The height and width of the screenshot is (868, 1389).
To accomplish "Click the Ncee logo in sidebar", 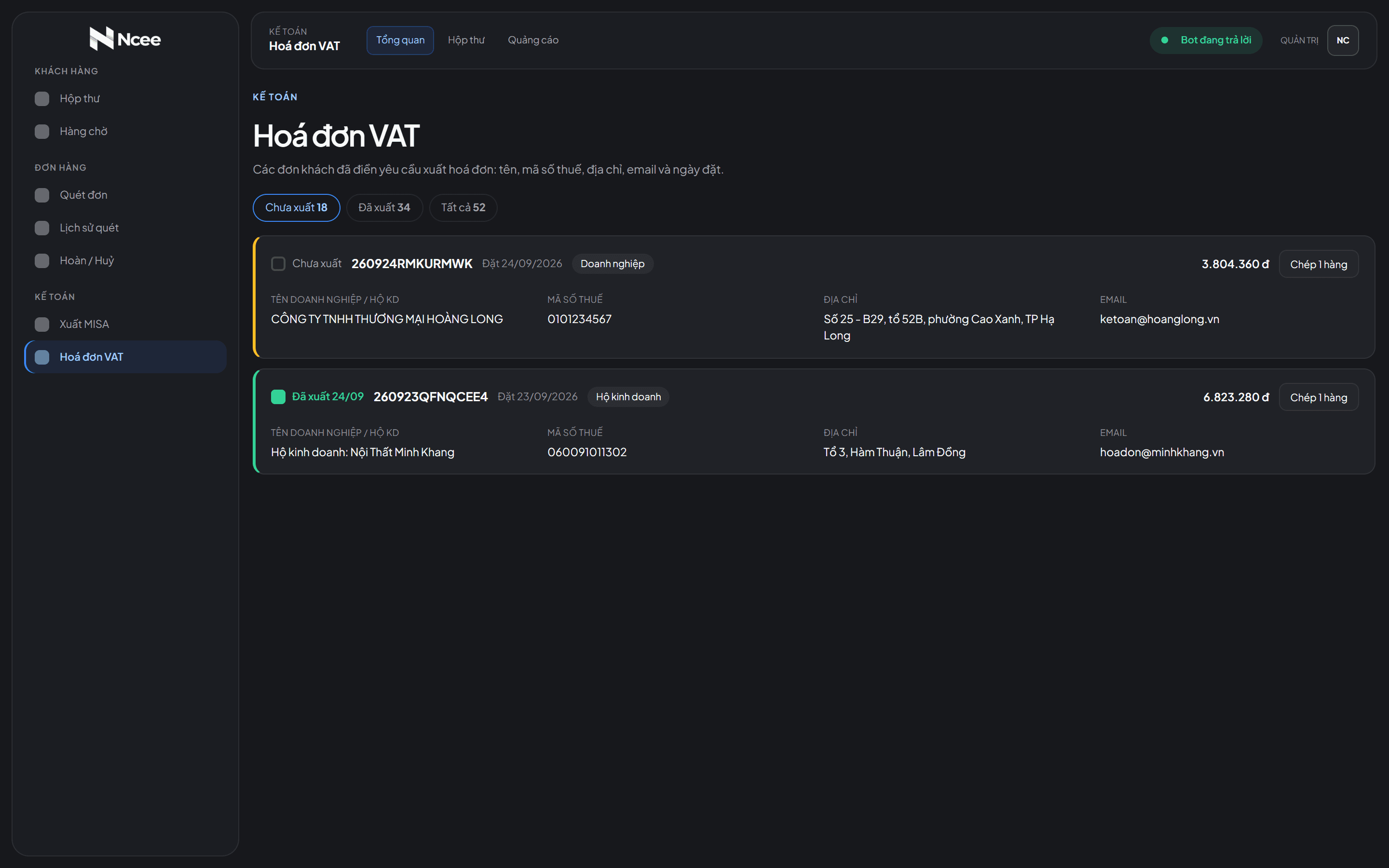I will (125, 39).
